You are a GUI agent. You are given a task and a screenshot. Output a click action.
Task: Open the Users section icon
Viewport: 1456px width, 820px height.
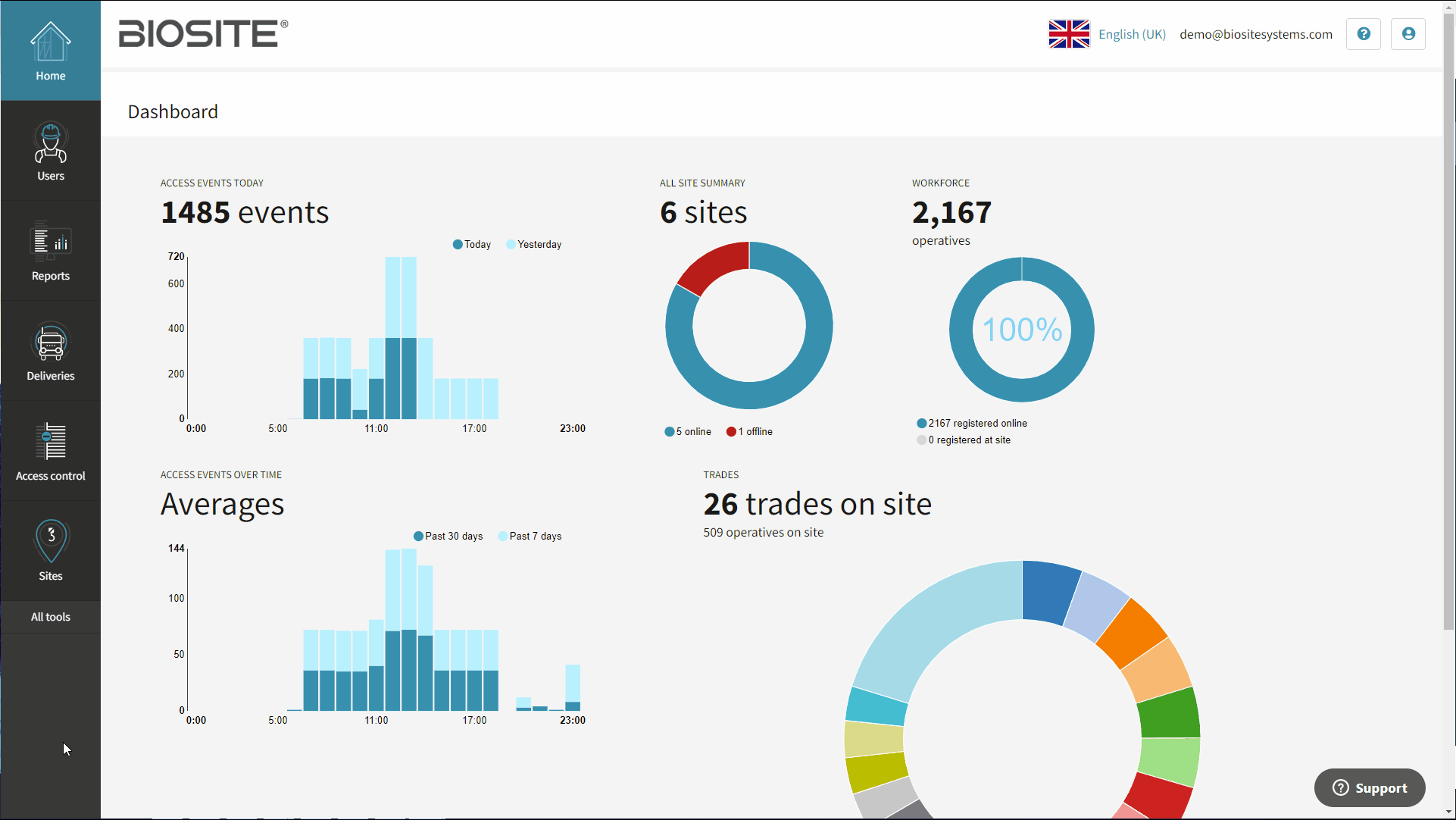click(50, 142)
